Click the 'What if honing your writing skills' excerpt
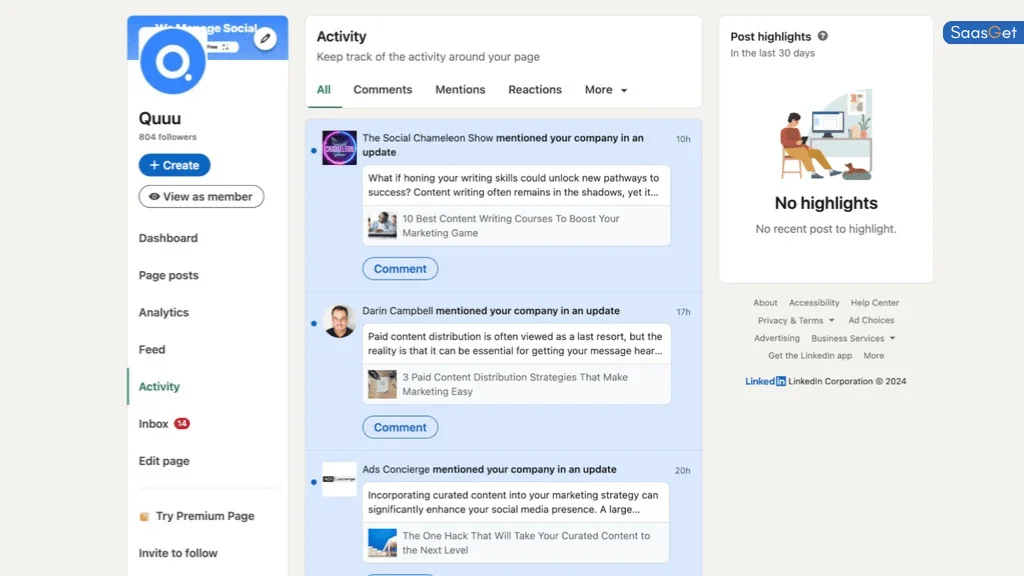 (513, 185)
